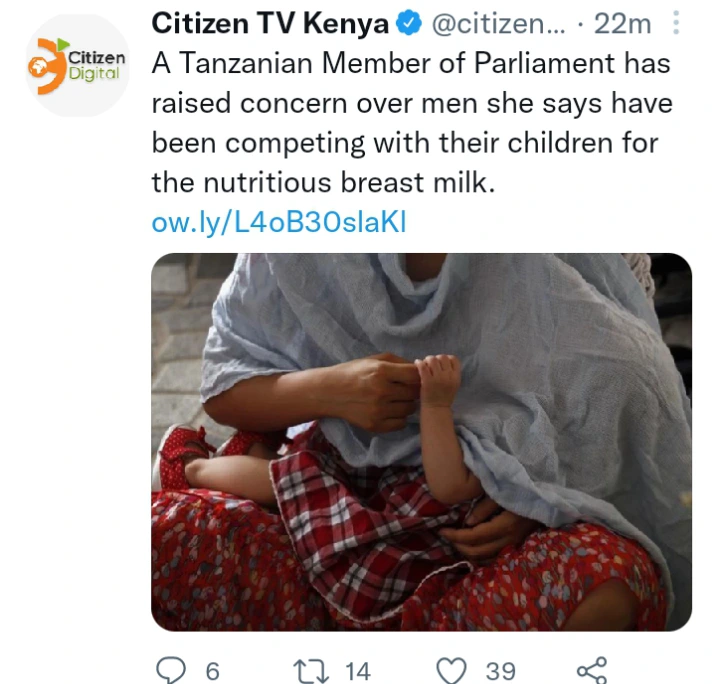The height and width of the screenshot is (684, 716).
Task: Retweet using the arrows icon
Action: point(311,671)
